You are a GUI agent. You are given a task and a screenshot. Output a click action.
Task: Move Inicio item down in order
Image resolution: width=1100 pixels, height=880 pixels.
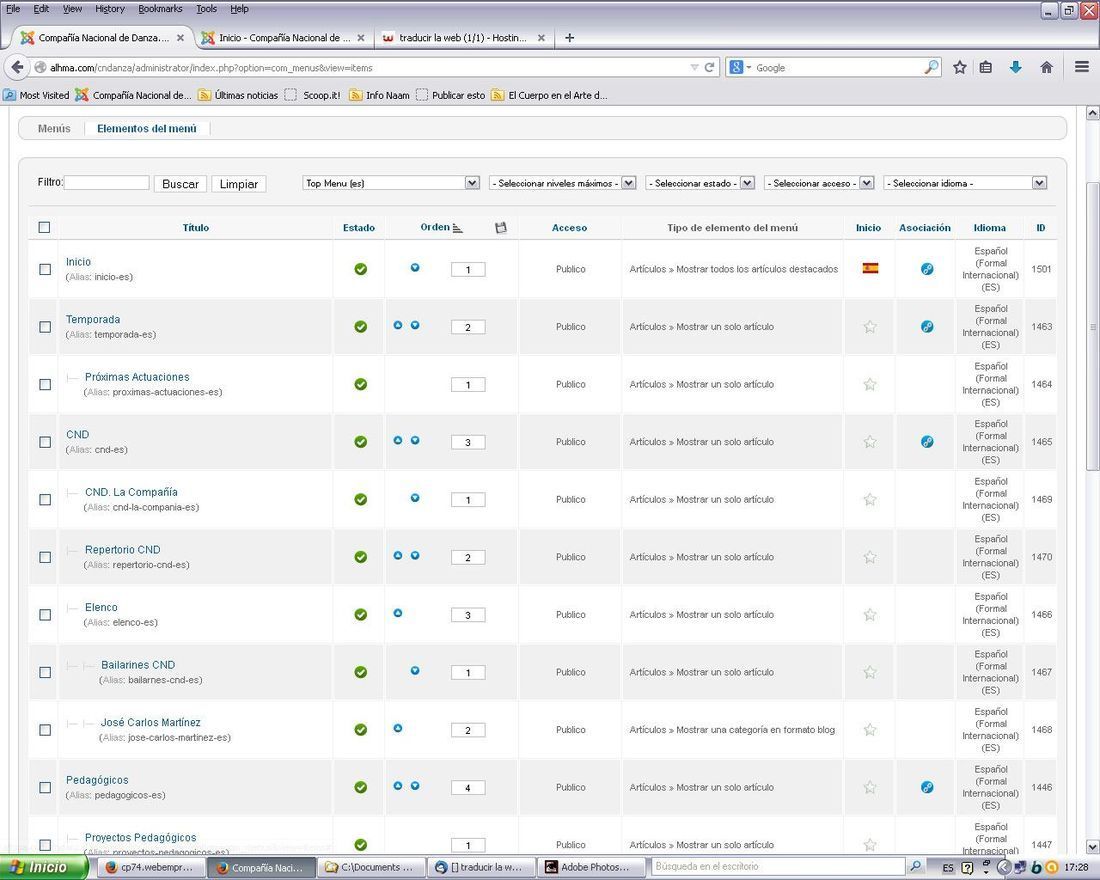(x=415, y=267)
